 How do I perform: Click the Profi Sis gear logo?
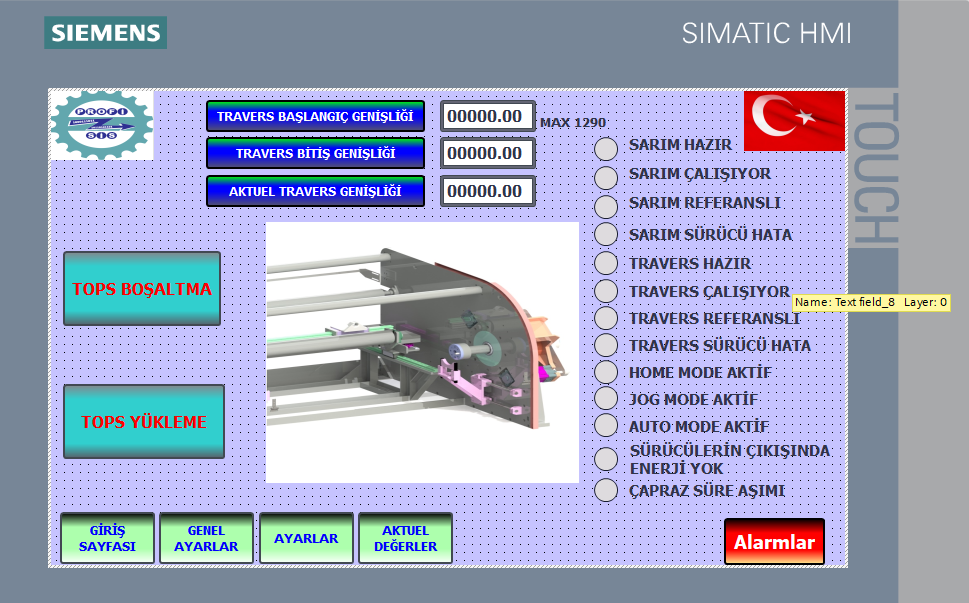(101, 124)
